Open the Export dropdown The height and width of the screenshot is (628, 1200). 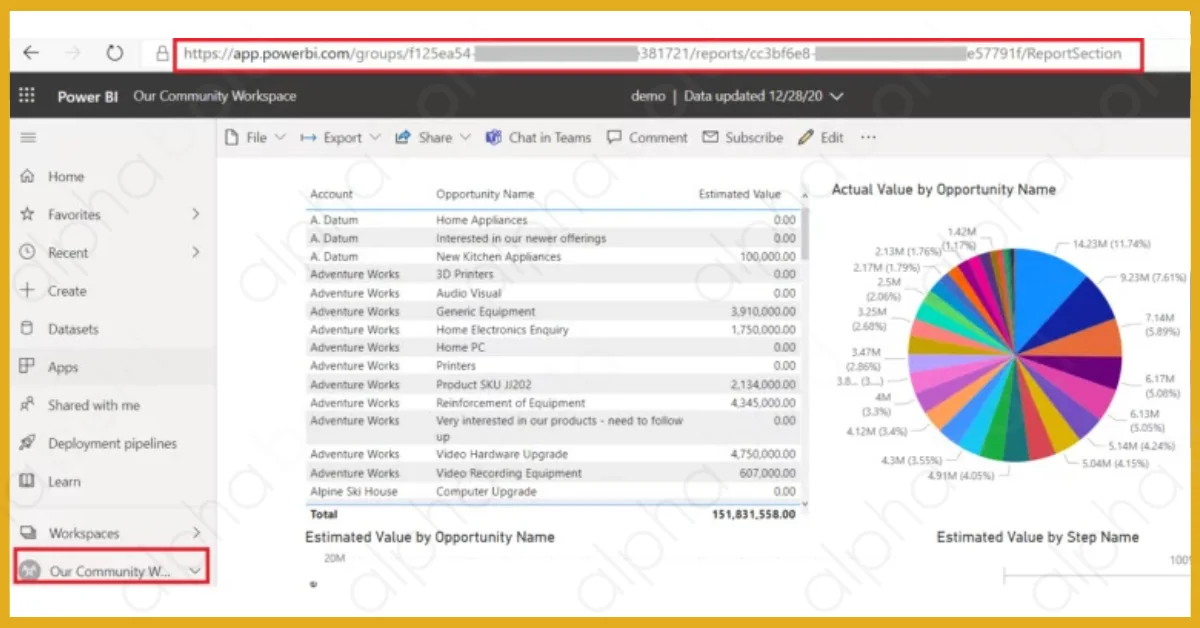coord(341,138)
